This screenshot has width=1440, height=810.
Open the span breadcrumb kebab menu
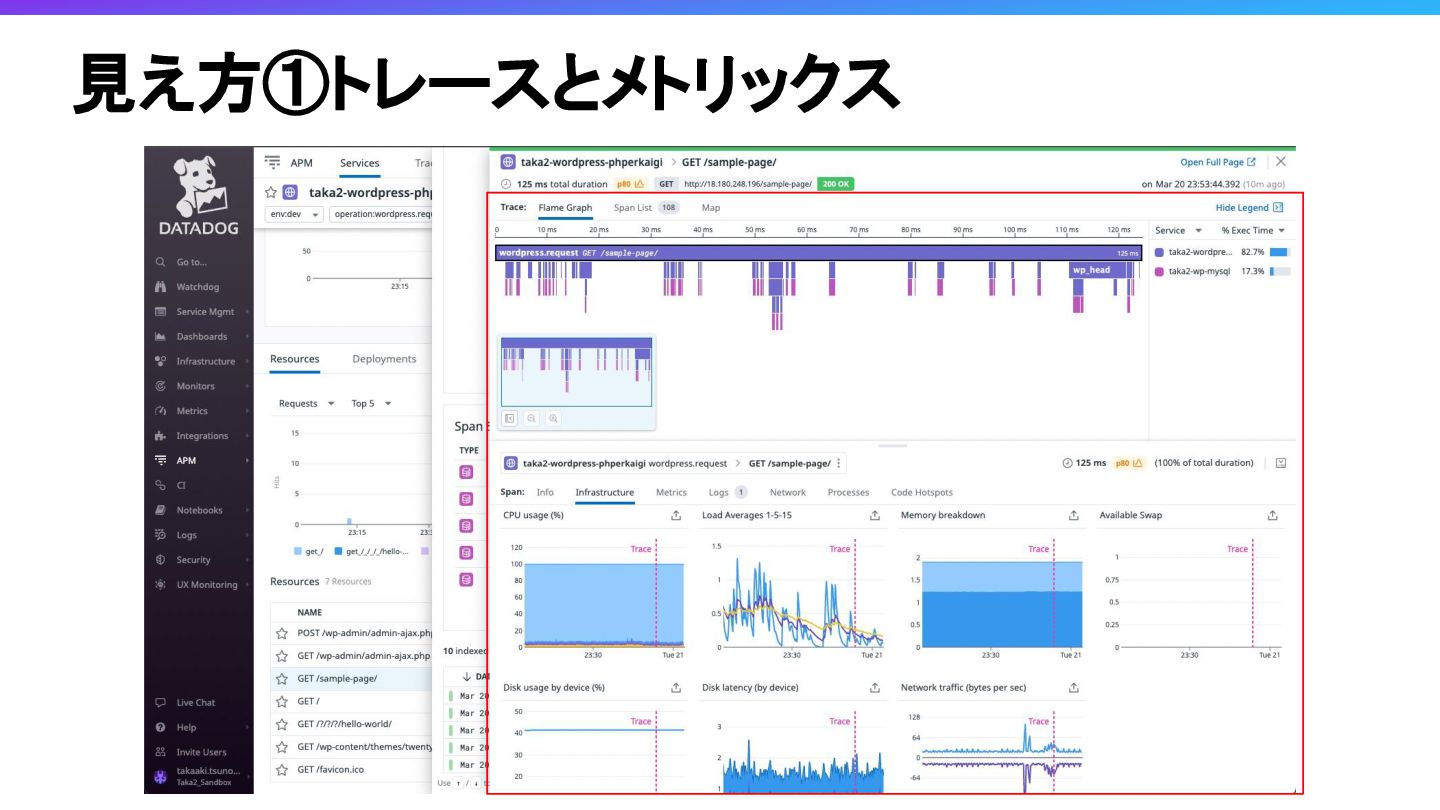[839, 463]
